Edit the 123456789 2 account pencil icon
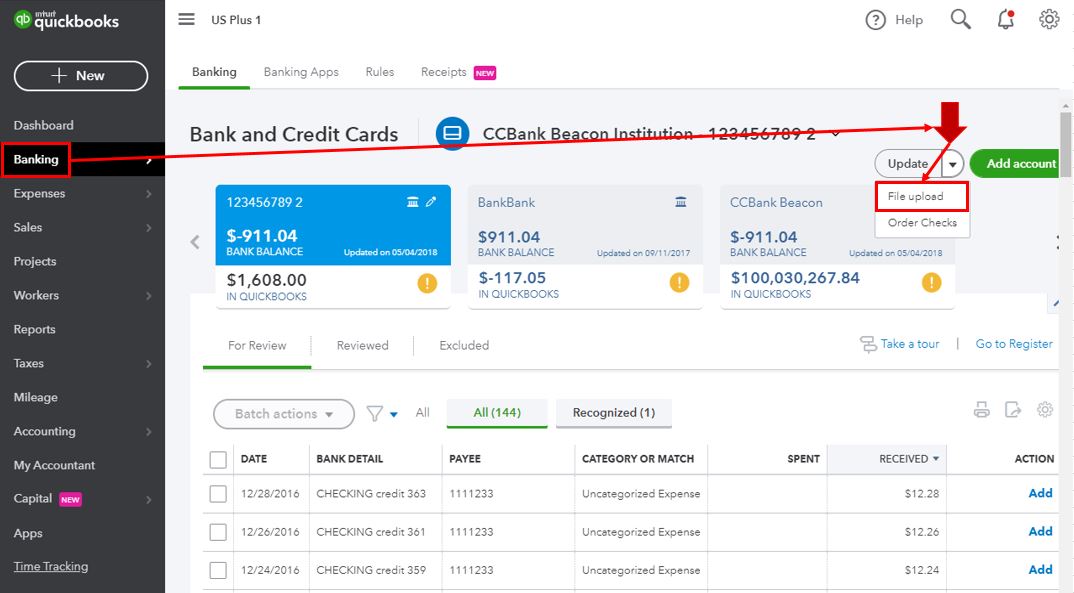Screen dimensions: 1074x593 431,202
